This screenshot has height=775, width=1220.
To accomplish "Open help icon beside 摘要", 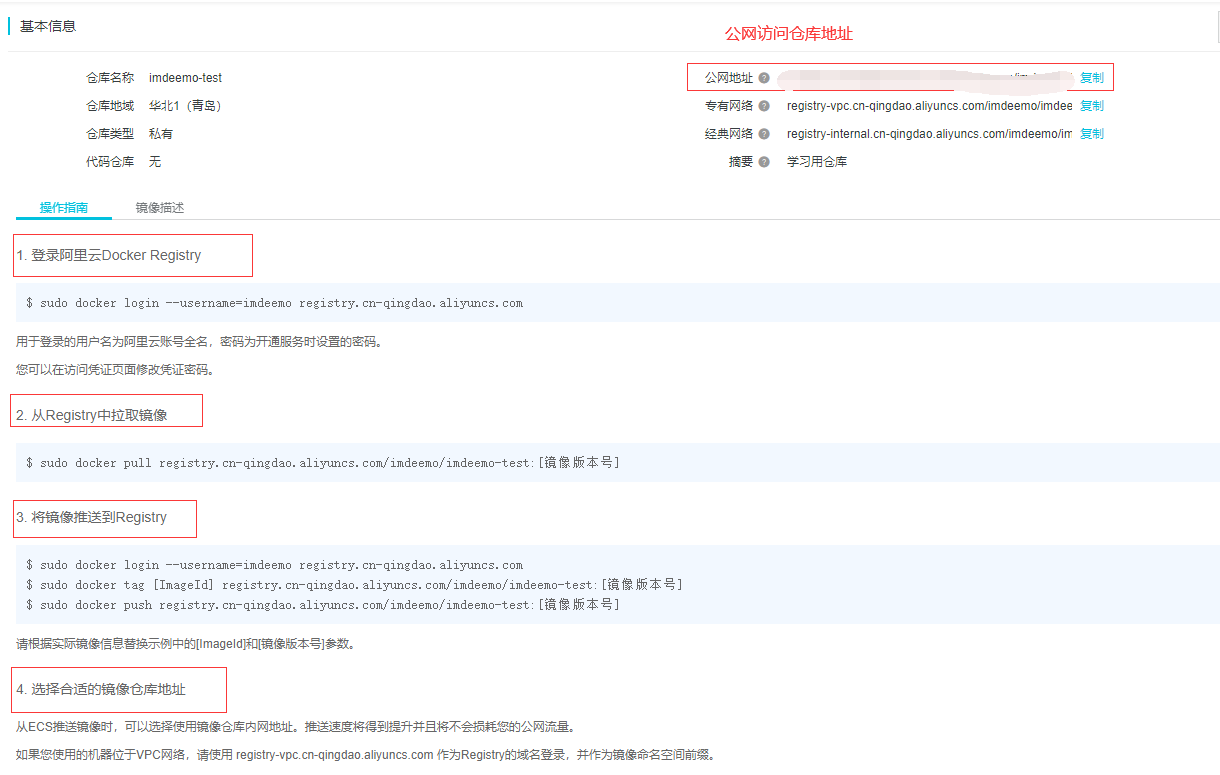I will click(x=764, y=162).
